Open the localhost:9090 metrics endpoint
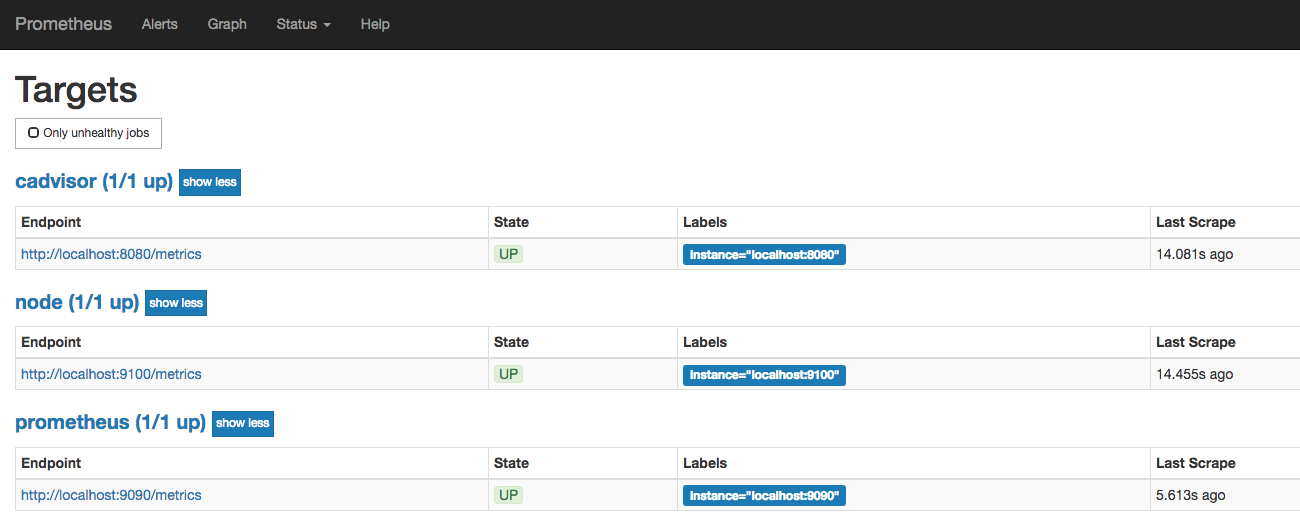1300x532 pixels. pos(111,495)
